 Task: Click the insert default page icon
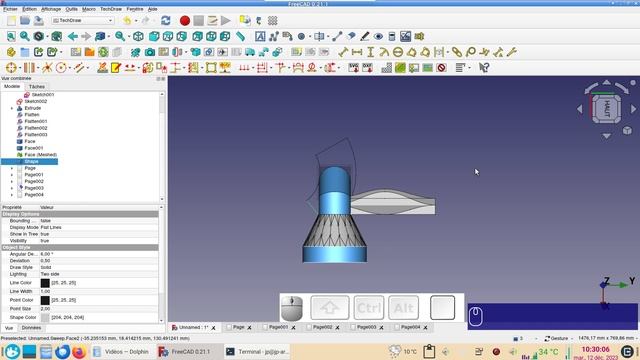click(76, 52)
